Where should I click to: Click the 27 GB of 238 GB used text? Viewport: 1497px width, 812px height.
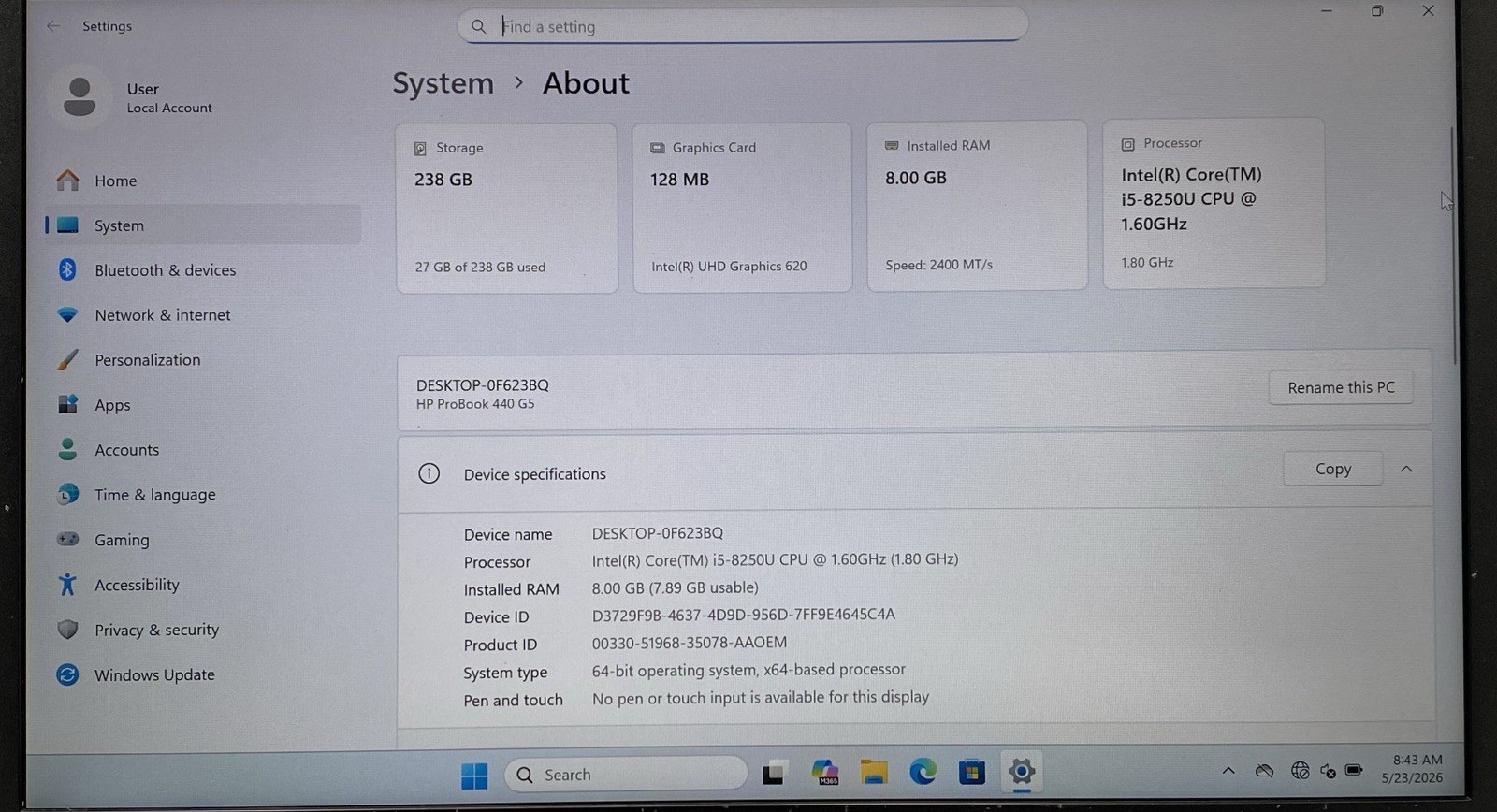(x=480, y=267)
